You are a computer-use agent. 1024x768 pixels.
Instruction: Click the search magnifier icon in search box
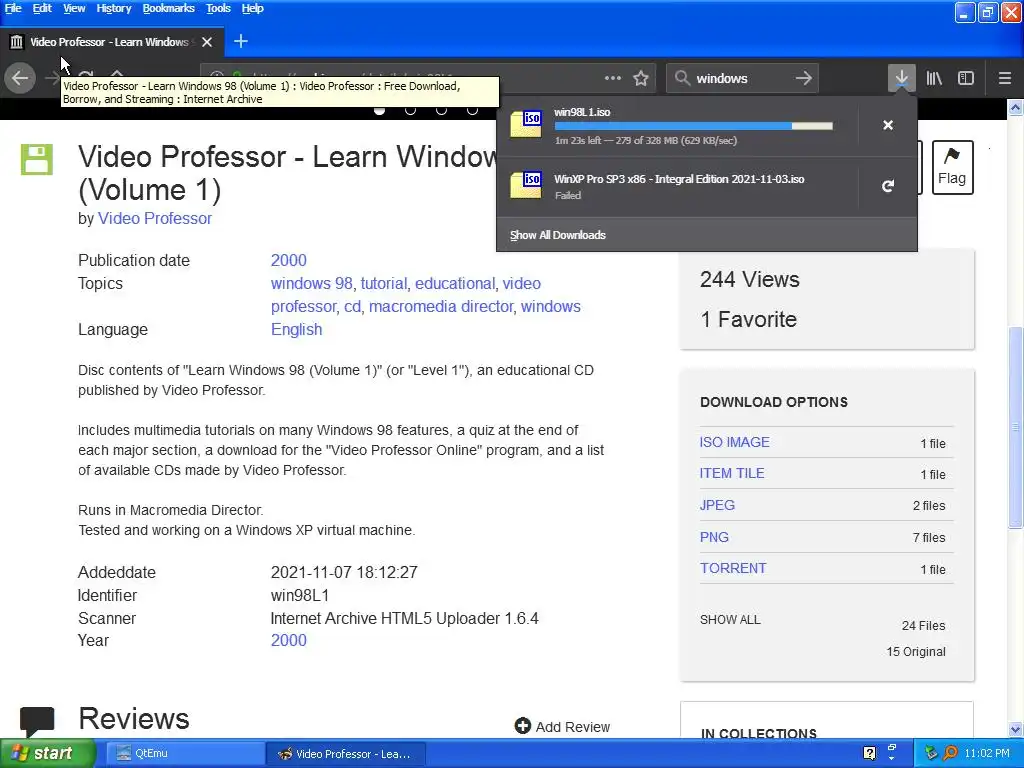[x=682, y=78]
